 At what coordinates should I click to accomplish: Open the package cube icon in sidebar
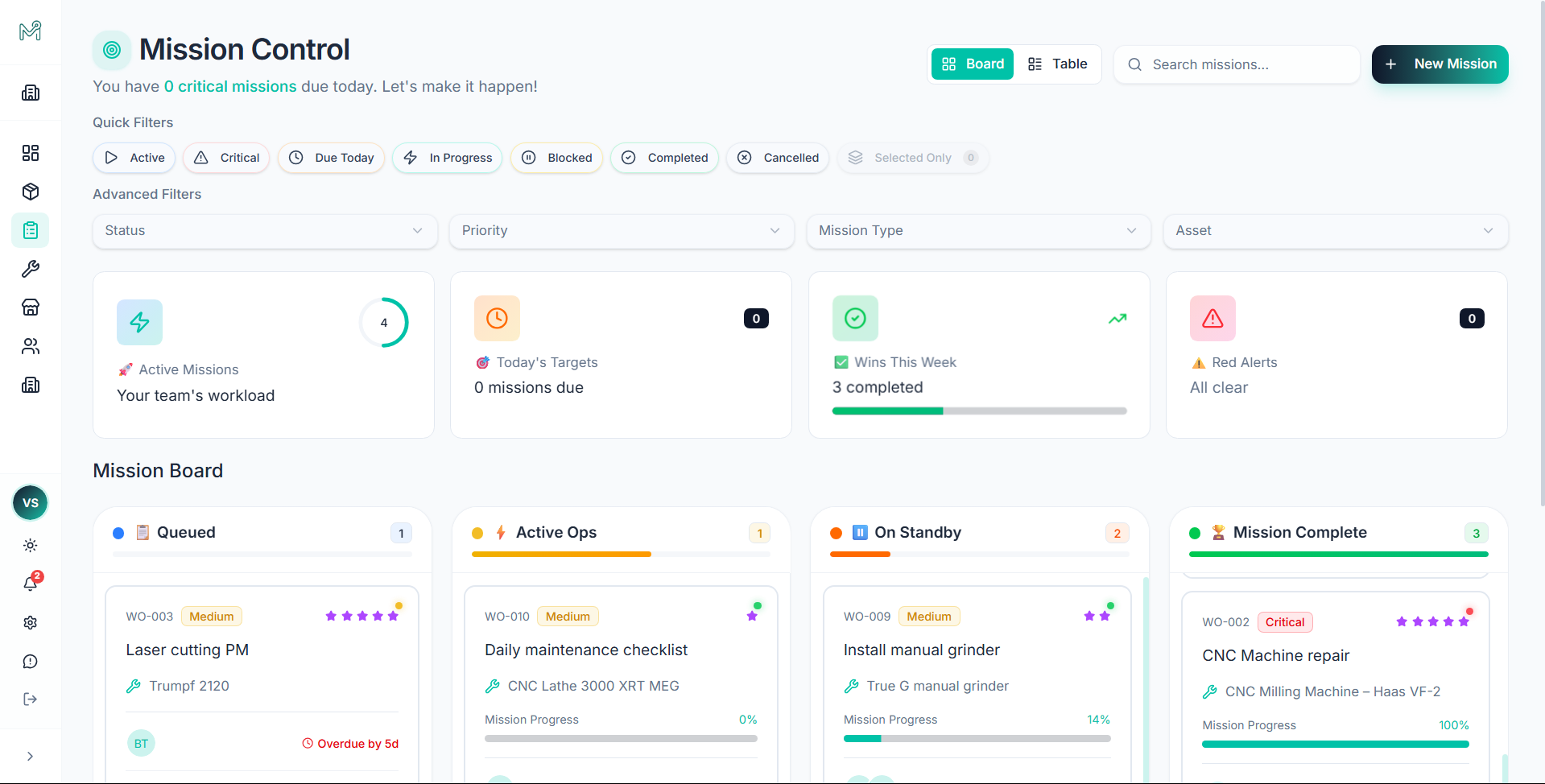point(31,192)
